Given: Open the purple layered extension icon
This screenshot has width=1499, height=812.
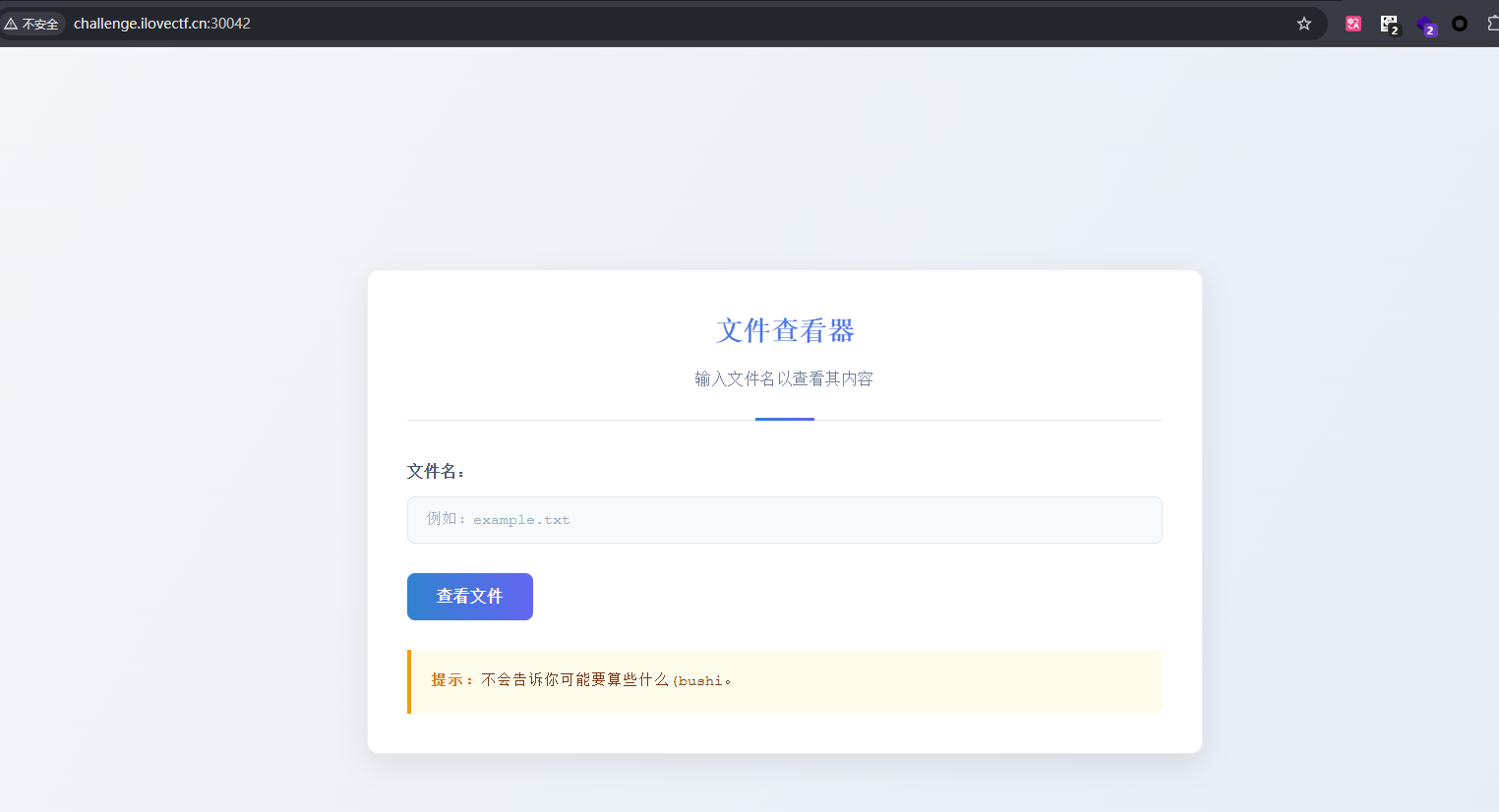Looking at the screenshot, I should pos(1425,25).
